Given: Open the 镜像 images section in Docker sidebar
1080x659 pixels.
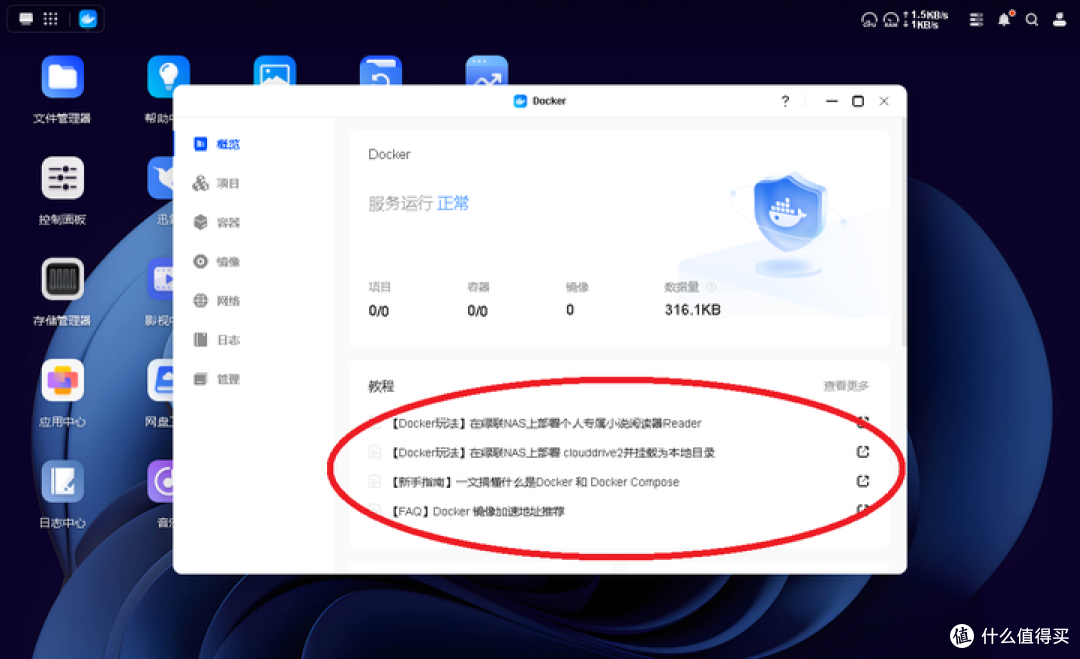Looking at the screenshot, I should pos(216,262).
